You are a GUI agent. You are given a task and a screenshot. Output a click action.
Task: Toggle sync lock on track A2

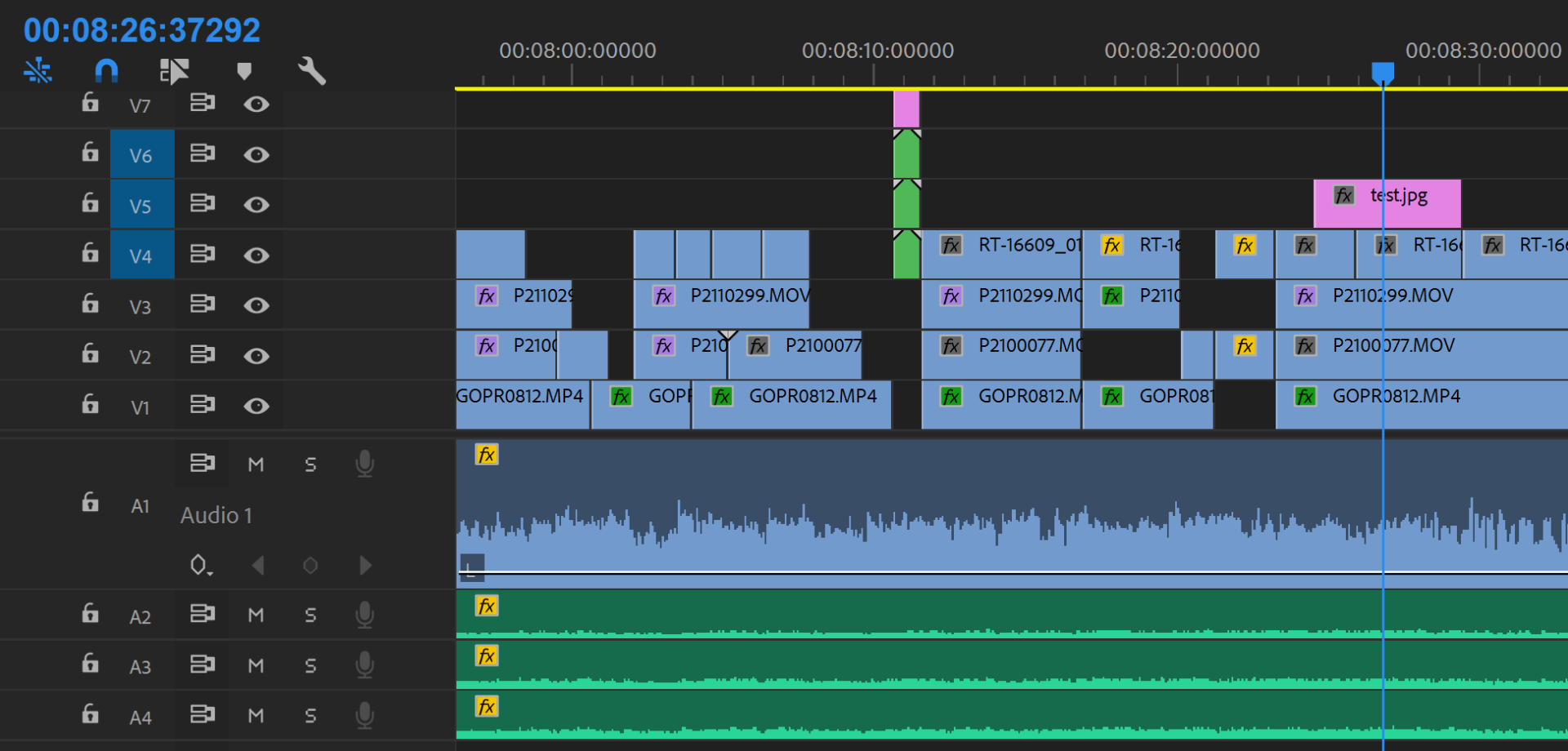(202, 614)
